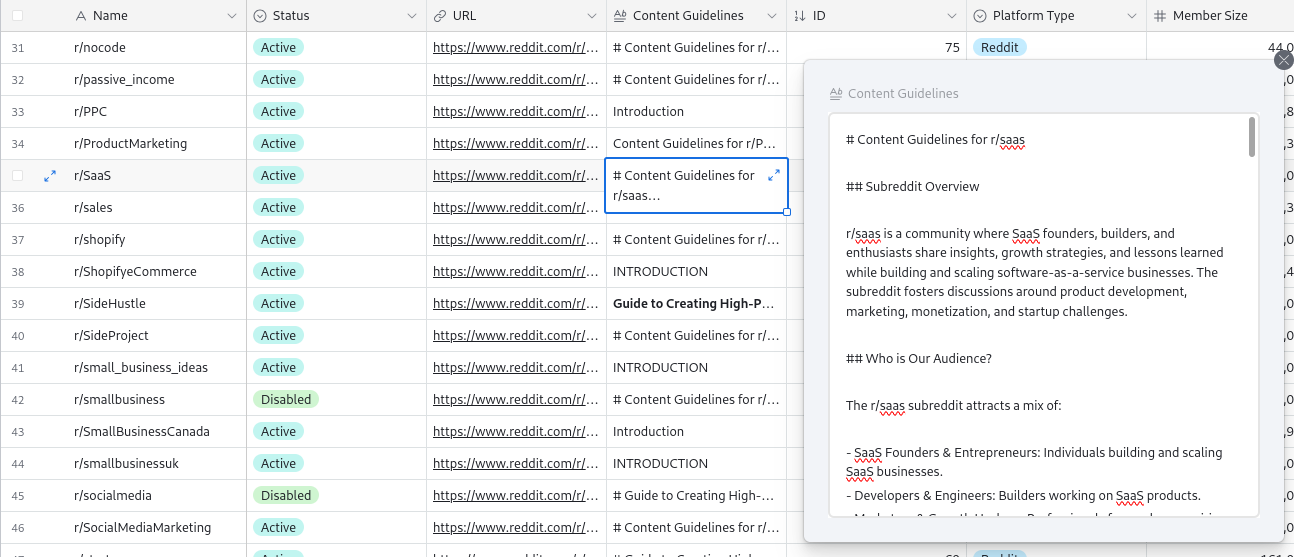Open the Status column dropdown menu
The width and height of the screenshot is (1294, 557).
412,16
